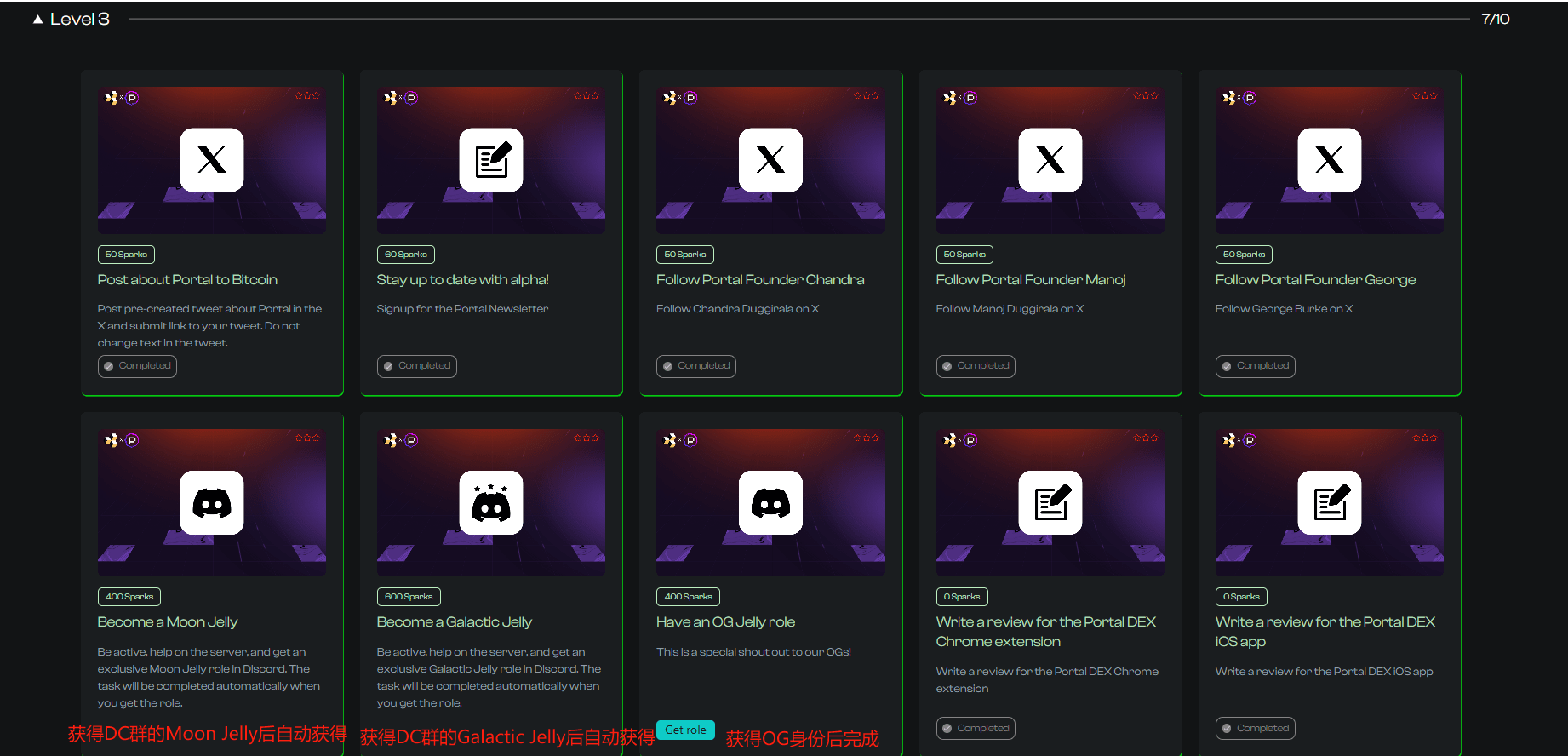Click Completed button on iOS app review card

[1256, 729]
